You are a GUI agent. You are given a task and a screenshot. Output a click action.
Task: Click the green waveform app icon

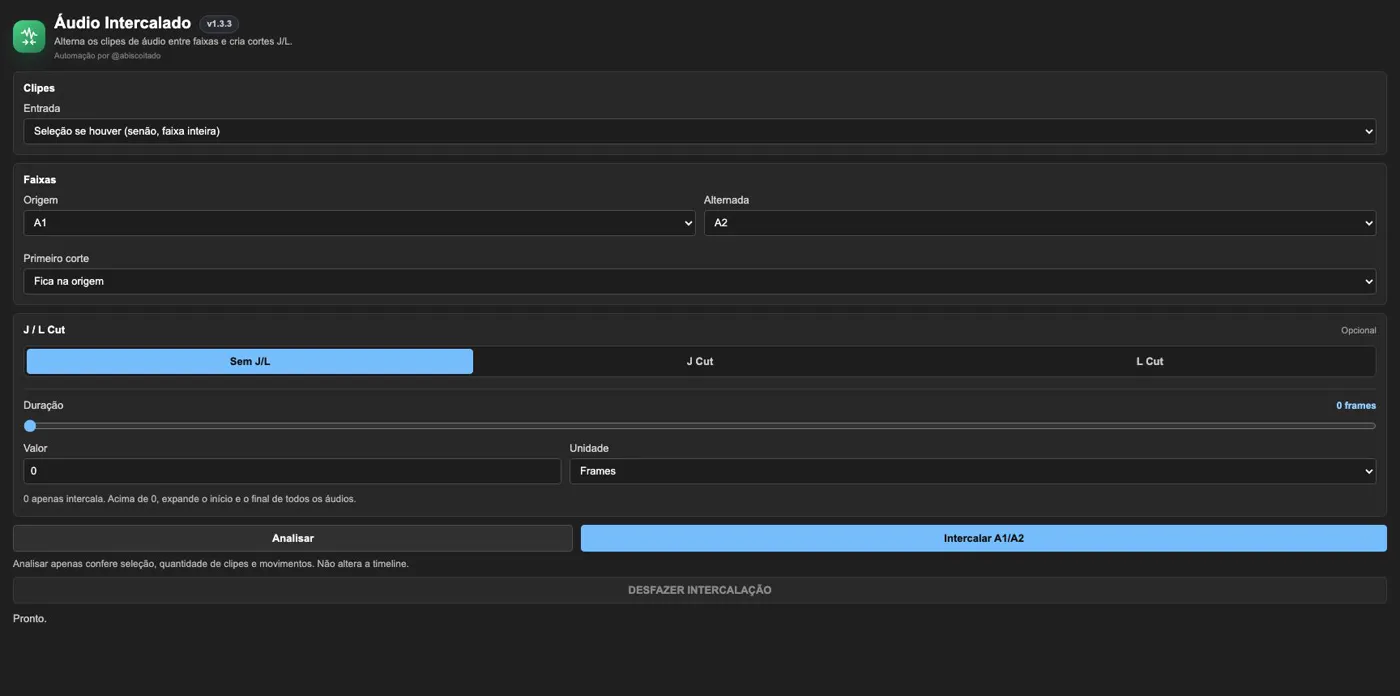click(29, 36)
